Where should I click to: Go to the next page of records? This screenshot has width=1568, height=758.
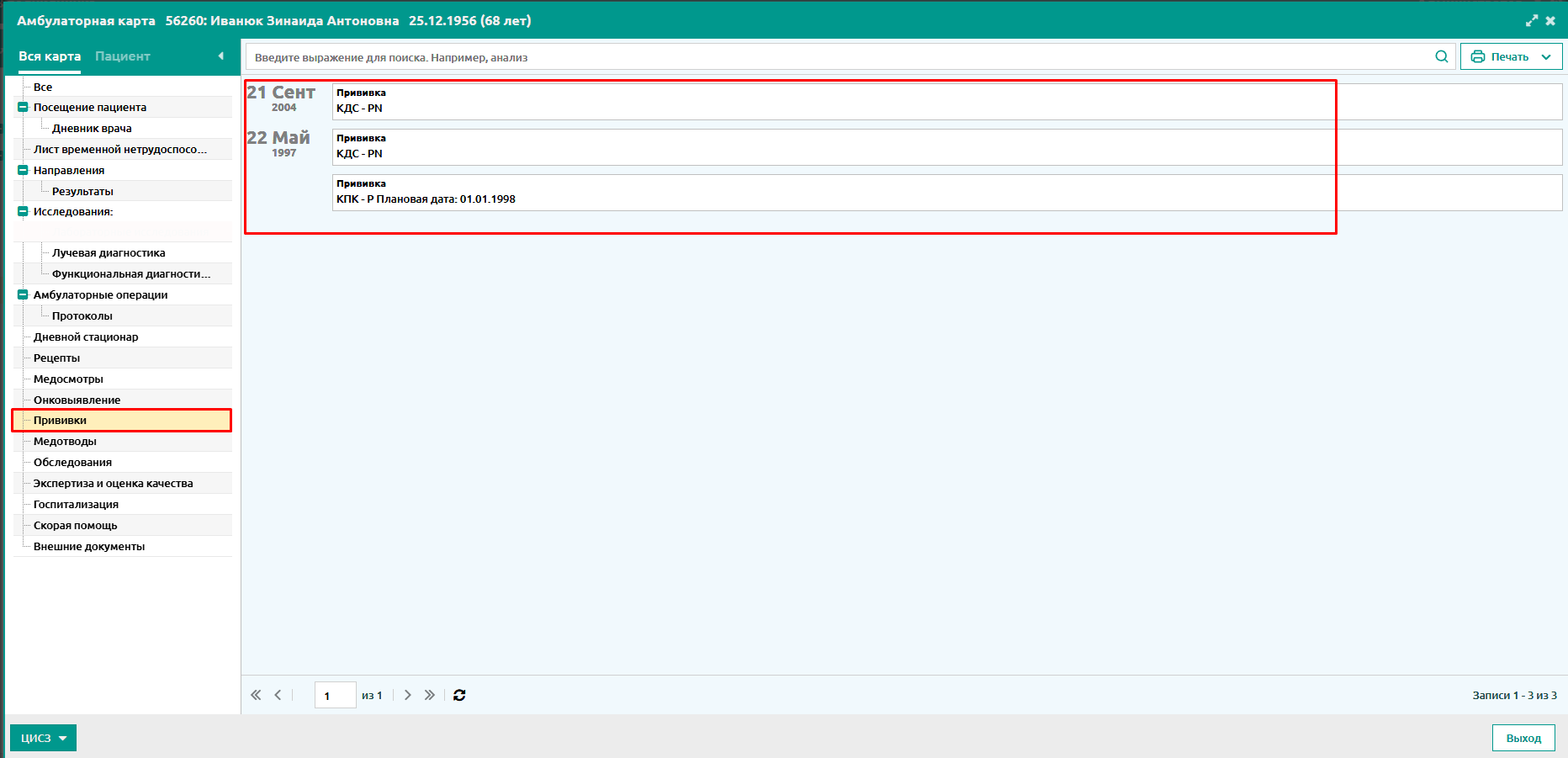[408, 695]
